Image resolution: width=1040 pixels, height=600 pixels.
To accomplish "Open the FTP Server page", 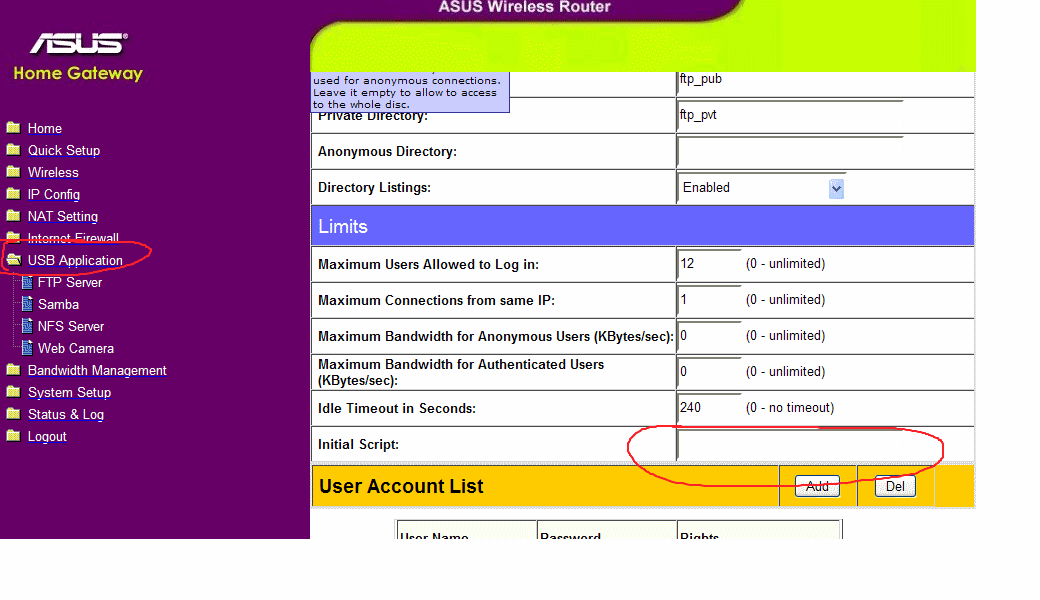I will pyautogui.click(x=70, y=282).
